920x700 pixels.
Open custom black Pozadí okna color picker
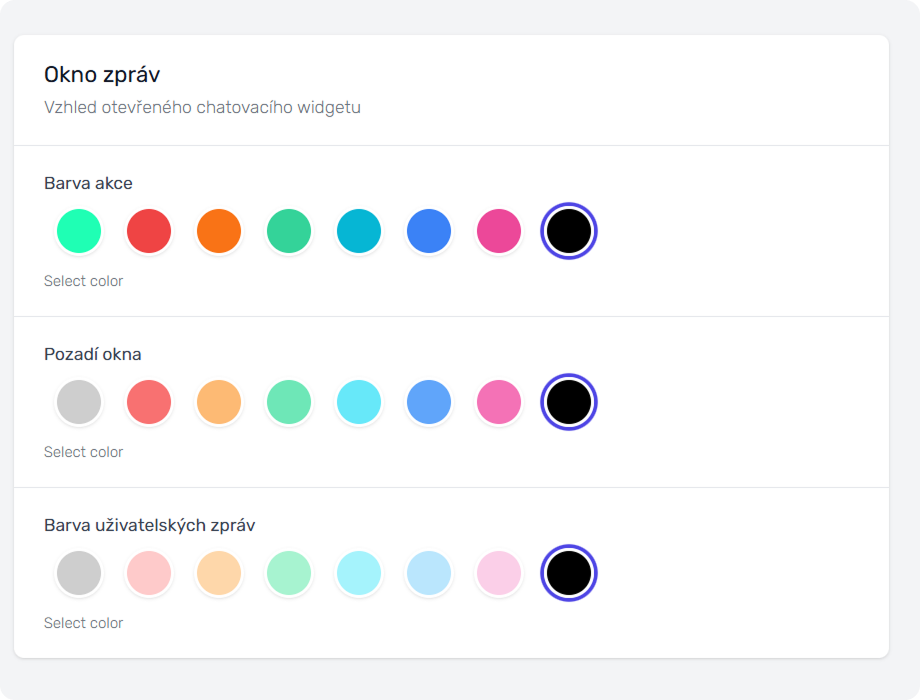point(569,402)
